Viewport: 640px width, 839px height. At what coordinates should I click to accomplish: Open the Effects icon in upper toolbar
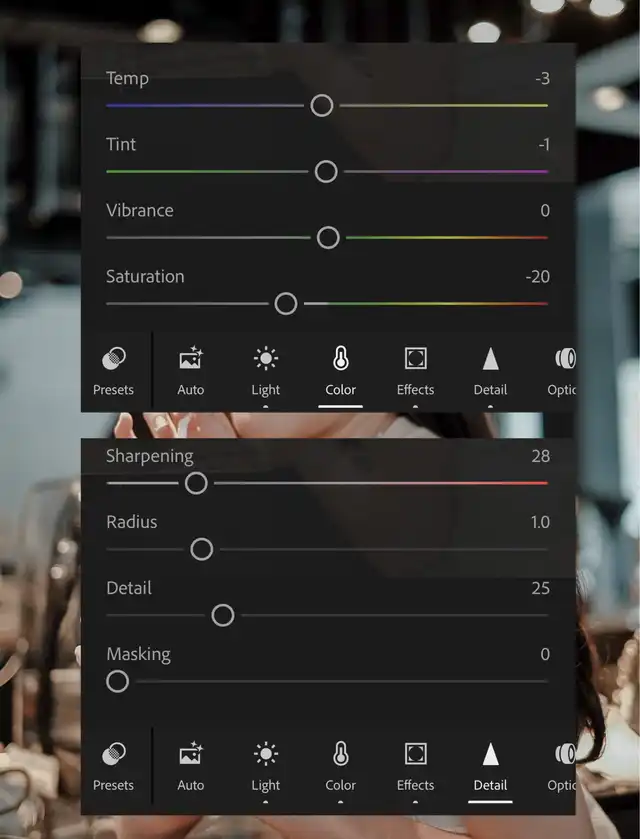[x=415, y=359]
